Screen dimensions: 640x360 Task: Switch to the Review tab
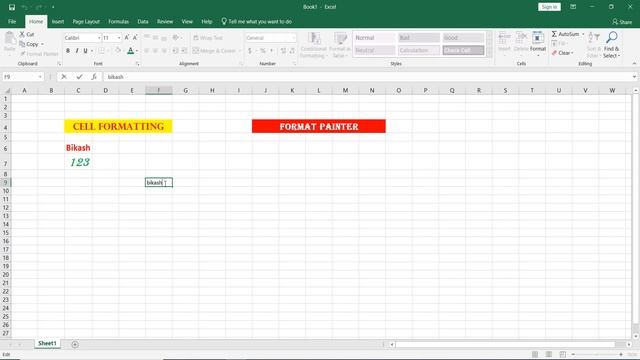[165, 22]
